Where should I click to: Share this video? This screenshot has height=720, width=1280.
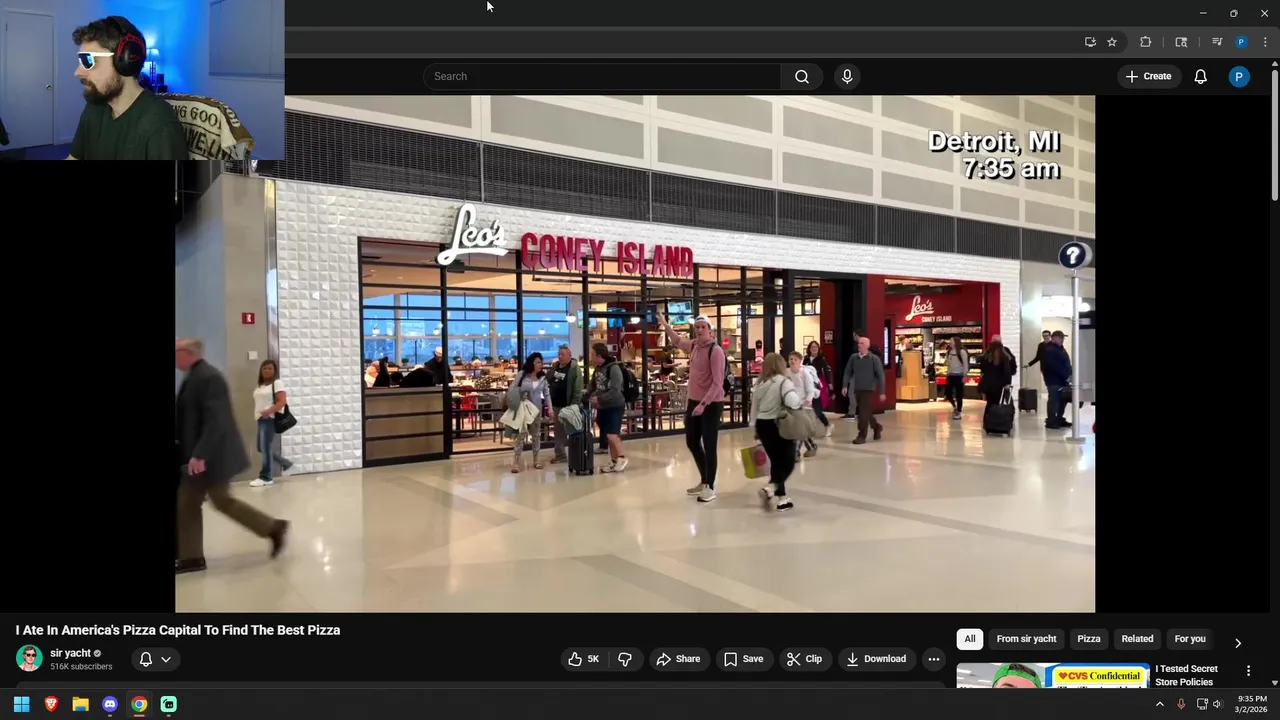click(678, 659)
